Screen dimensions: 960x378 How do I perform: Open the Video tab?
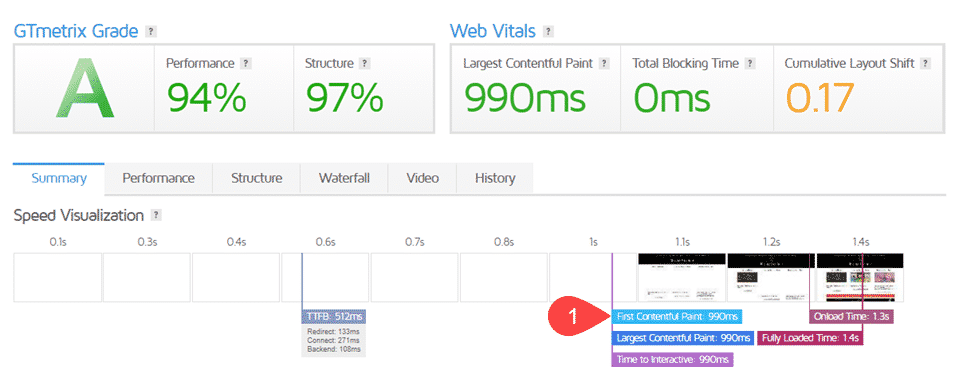pyautogui.click(x=422, y=178)
